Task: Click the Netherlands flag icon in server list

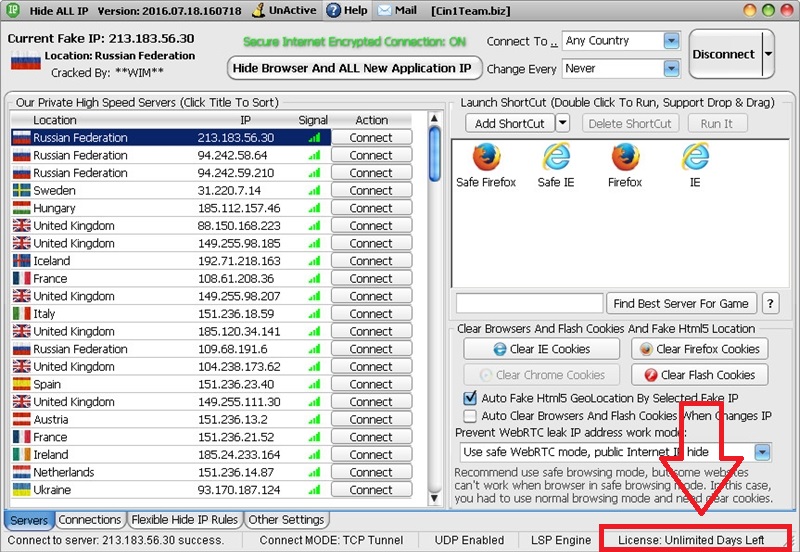Action: (21, 472)
